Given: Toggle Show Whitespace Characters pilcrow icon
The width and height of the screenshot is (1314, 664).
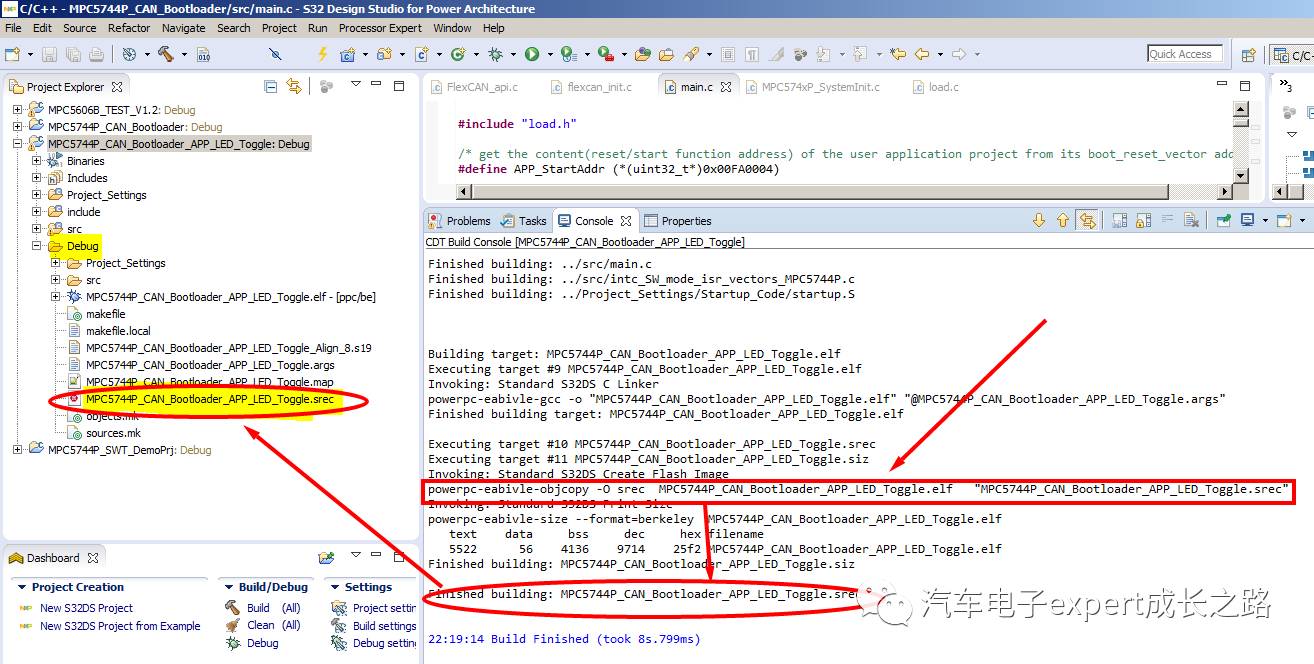Looking at the screenshot, I should tap(751, 54).
